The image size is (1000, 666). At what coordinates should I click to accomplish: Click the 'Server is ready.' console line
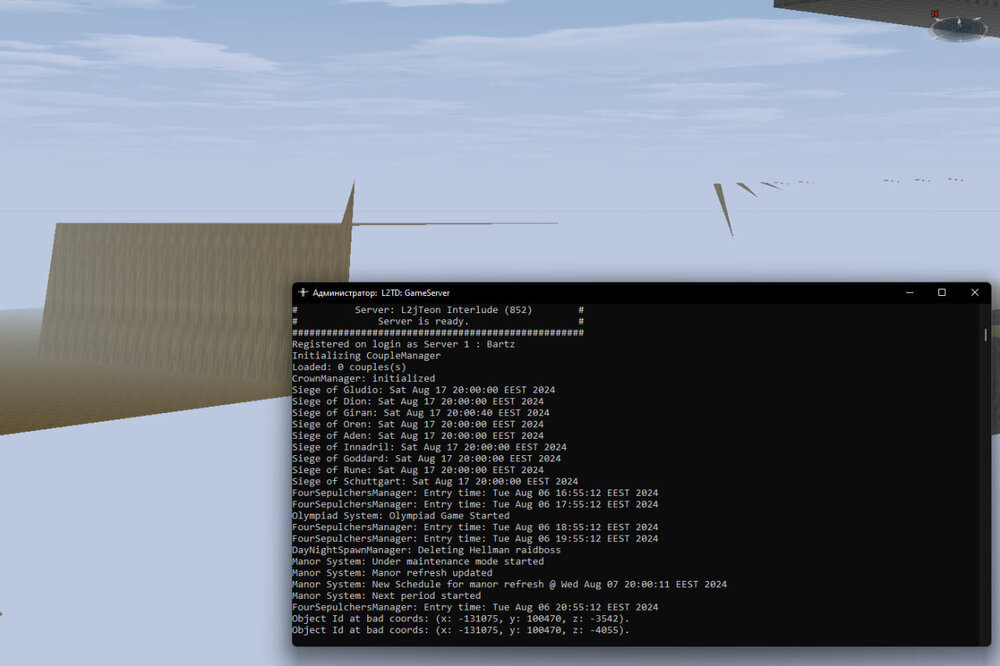coord(423,321)
